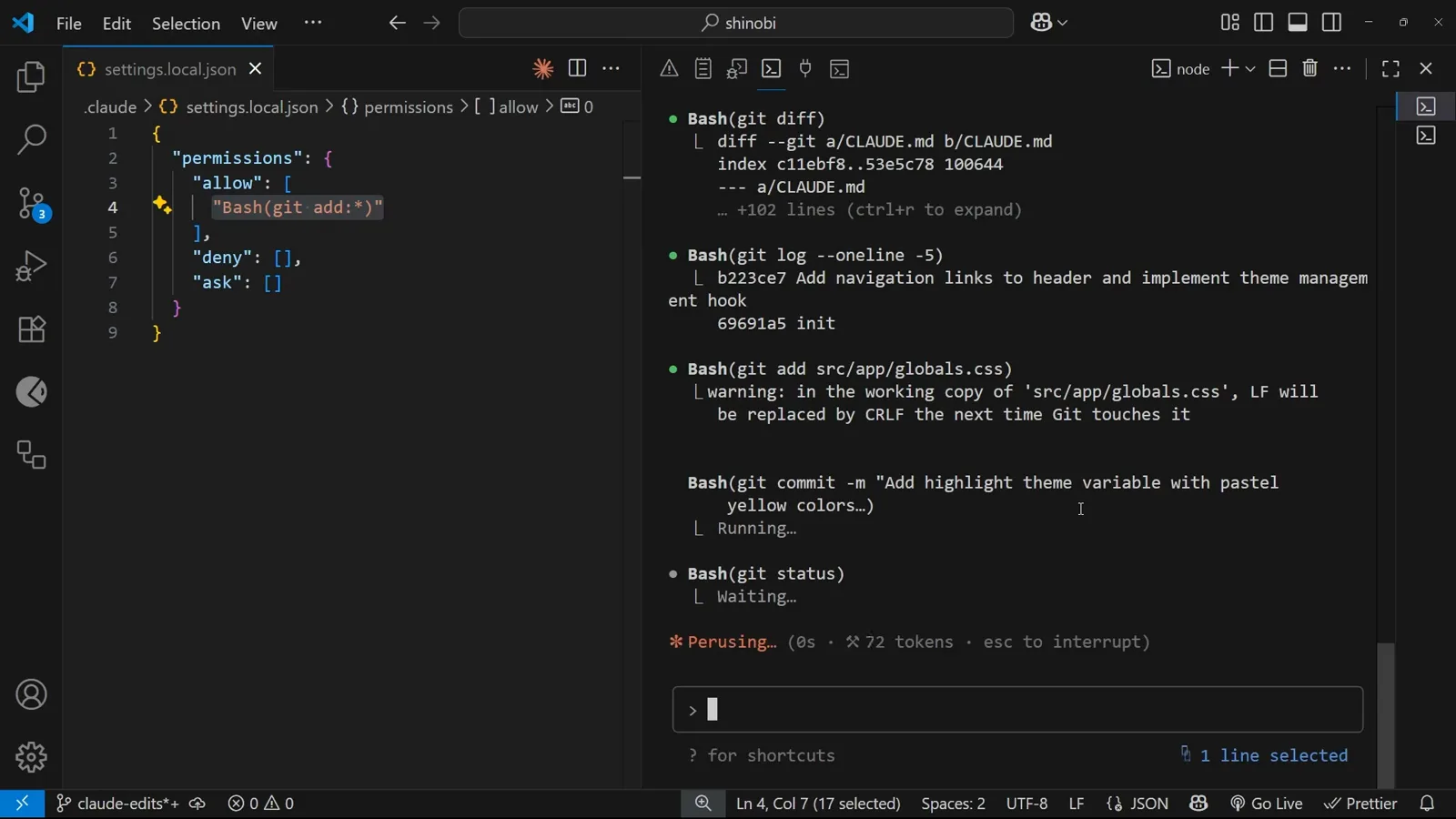1456x819 pixels.
Task: Create a new terminal with plus icon
Action: pyautogui.click(x=1229, y=69)
